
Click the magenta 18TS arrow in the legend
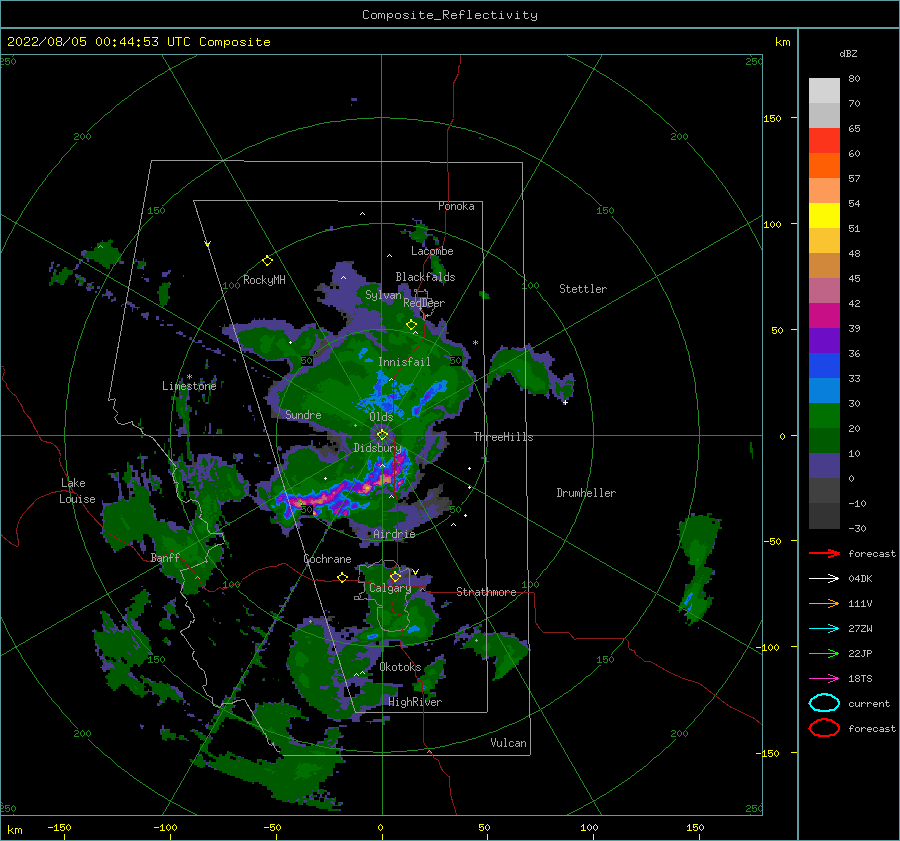click(824, 679)
